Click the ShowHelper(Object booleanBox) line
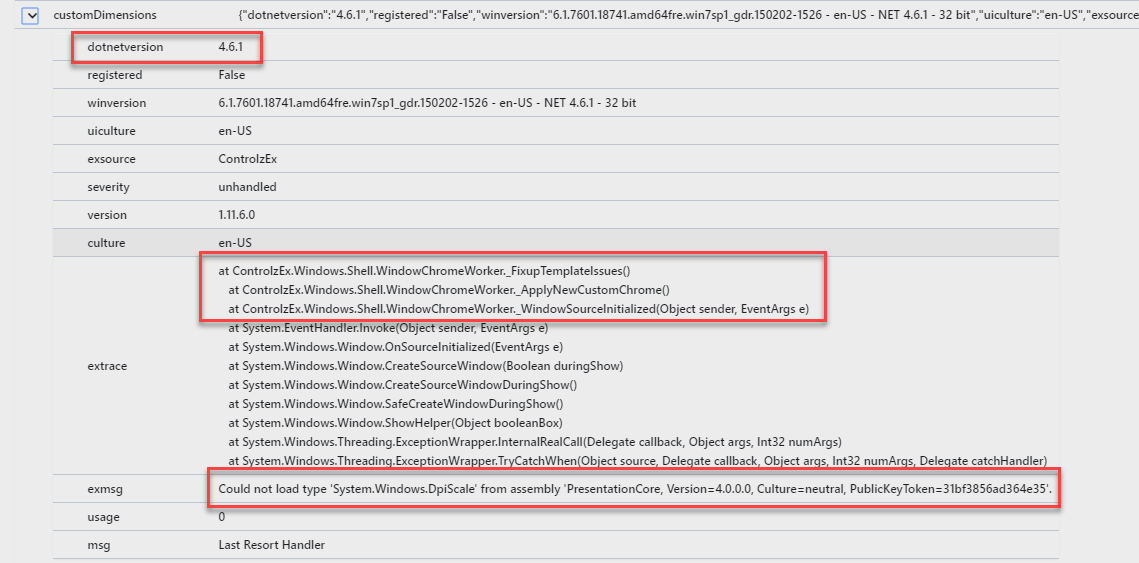 point(395,422)
